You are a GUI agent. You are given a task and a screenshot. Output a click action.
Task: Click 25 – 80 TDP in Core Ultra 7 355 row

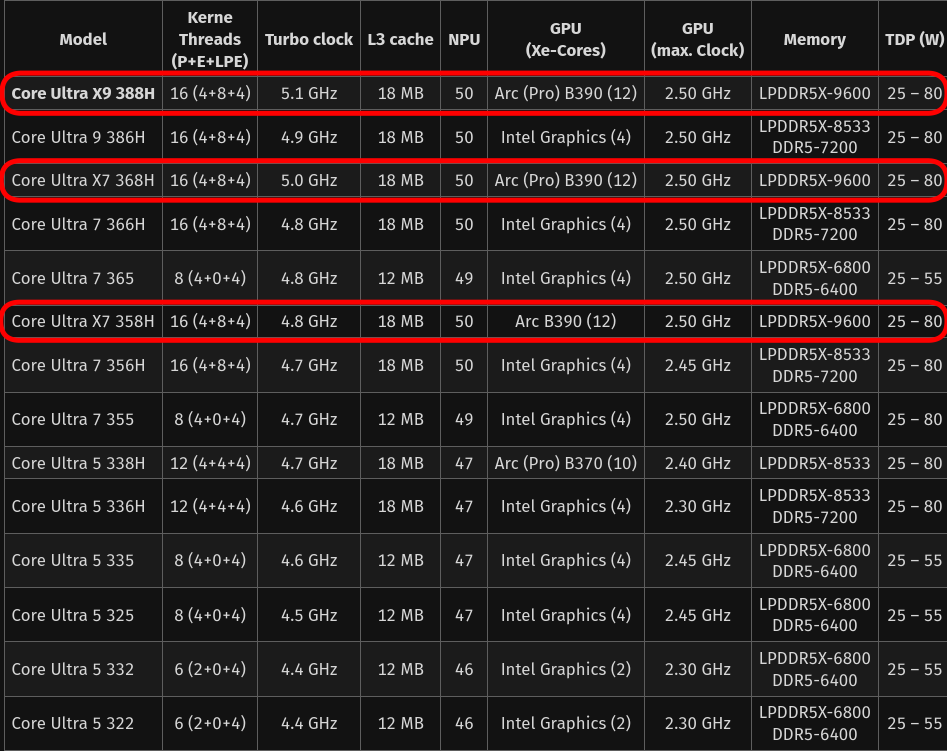point(914,419)
